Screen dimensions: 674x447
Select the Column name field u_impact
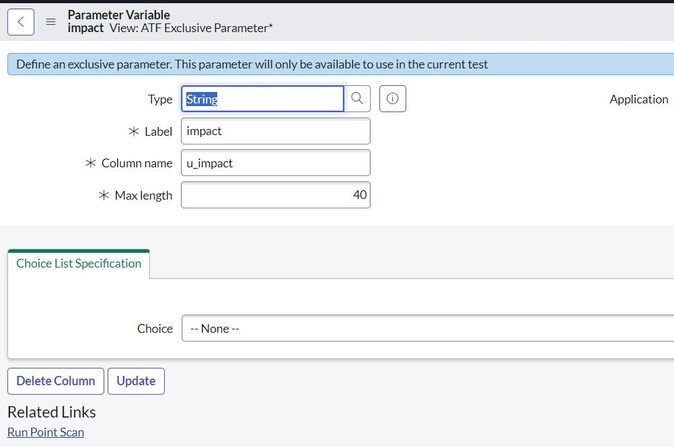pos(276,163)
